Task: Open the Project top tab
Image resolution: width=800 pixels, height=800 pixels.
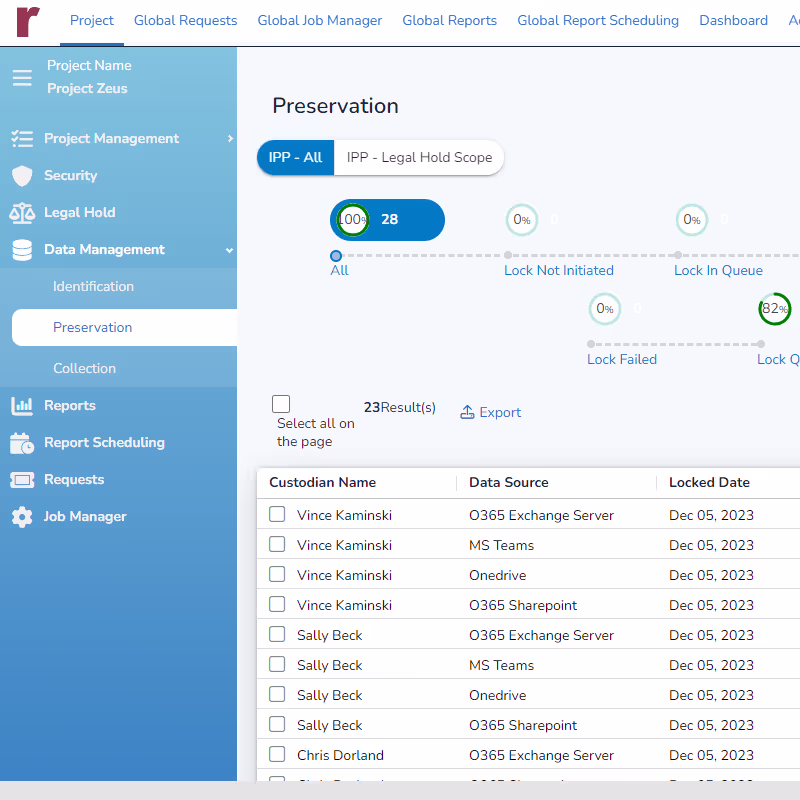Action: pyautogui.click(x=92, y=20)
